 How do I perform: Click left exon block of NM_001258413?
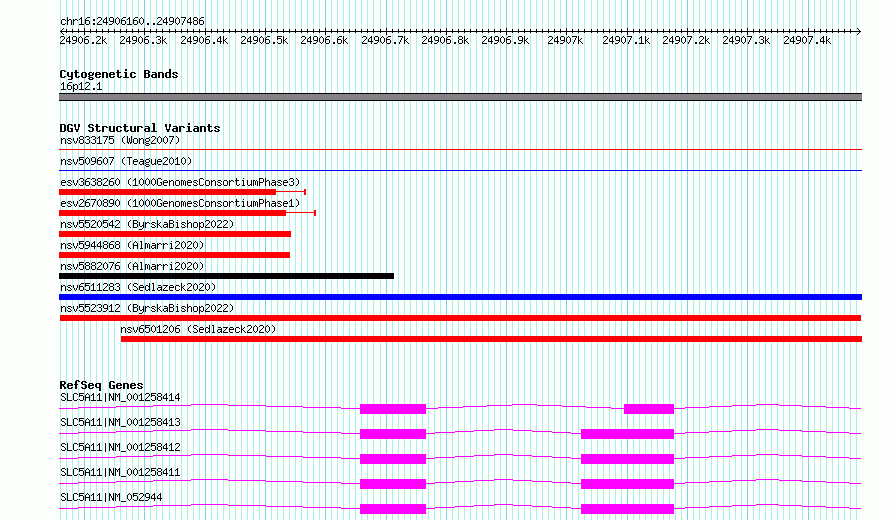pos(393,434)
